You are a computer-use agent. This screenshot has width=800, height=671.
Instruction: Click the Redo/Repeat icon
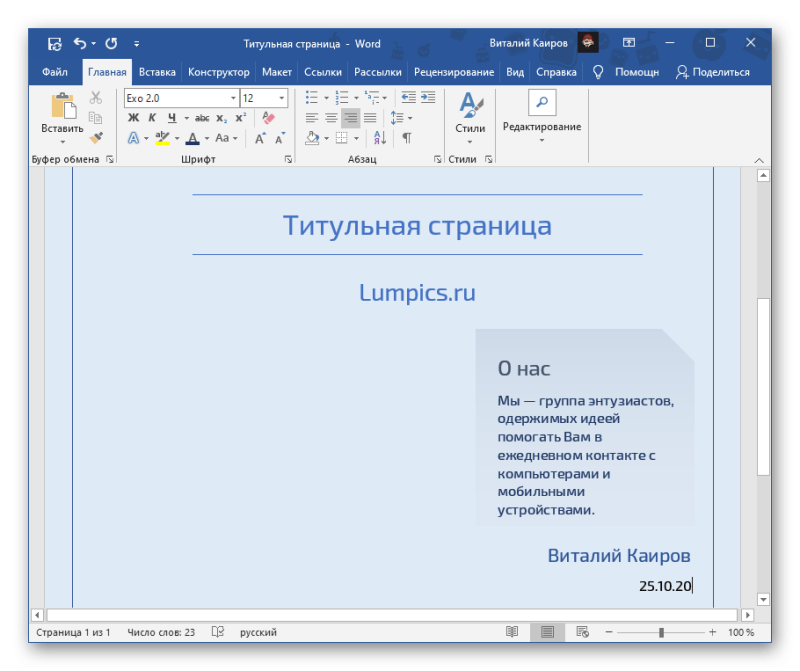(x=111, y=43)
